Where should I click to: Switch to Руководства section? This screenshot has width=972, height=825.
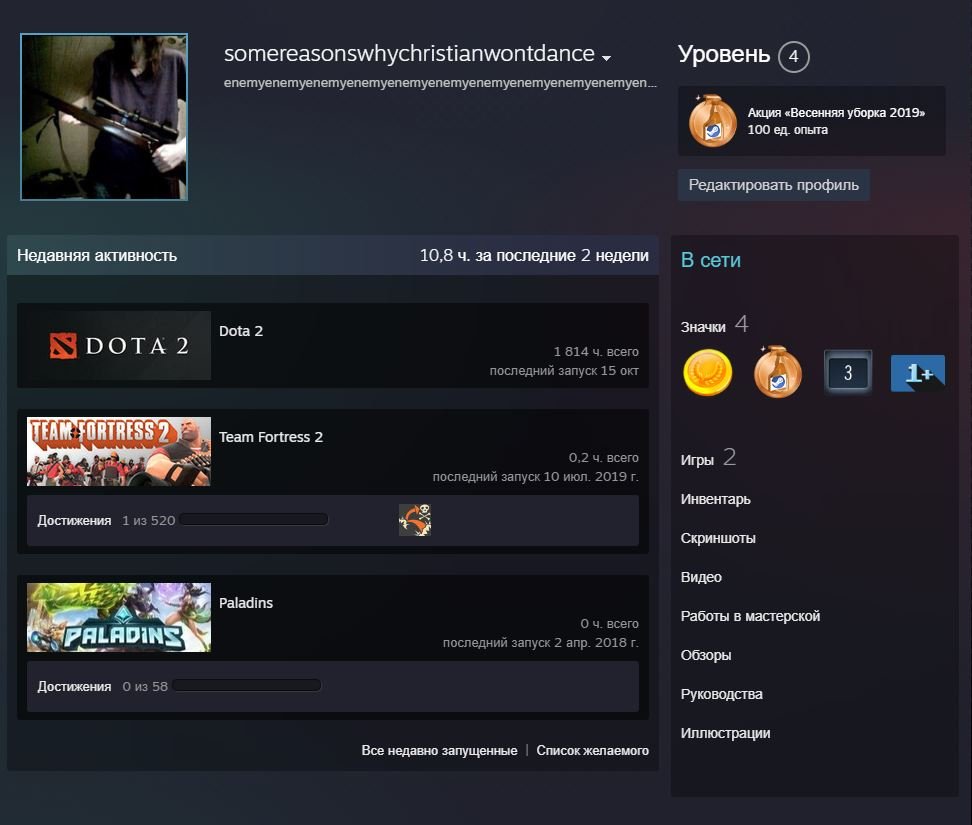coord(723,694)
